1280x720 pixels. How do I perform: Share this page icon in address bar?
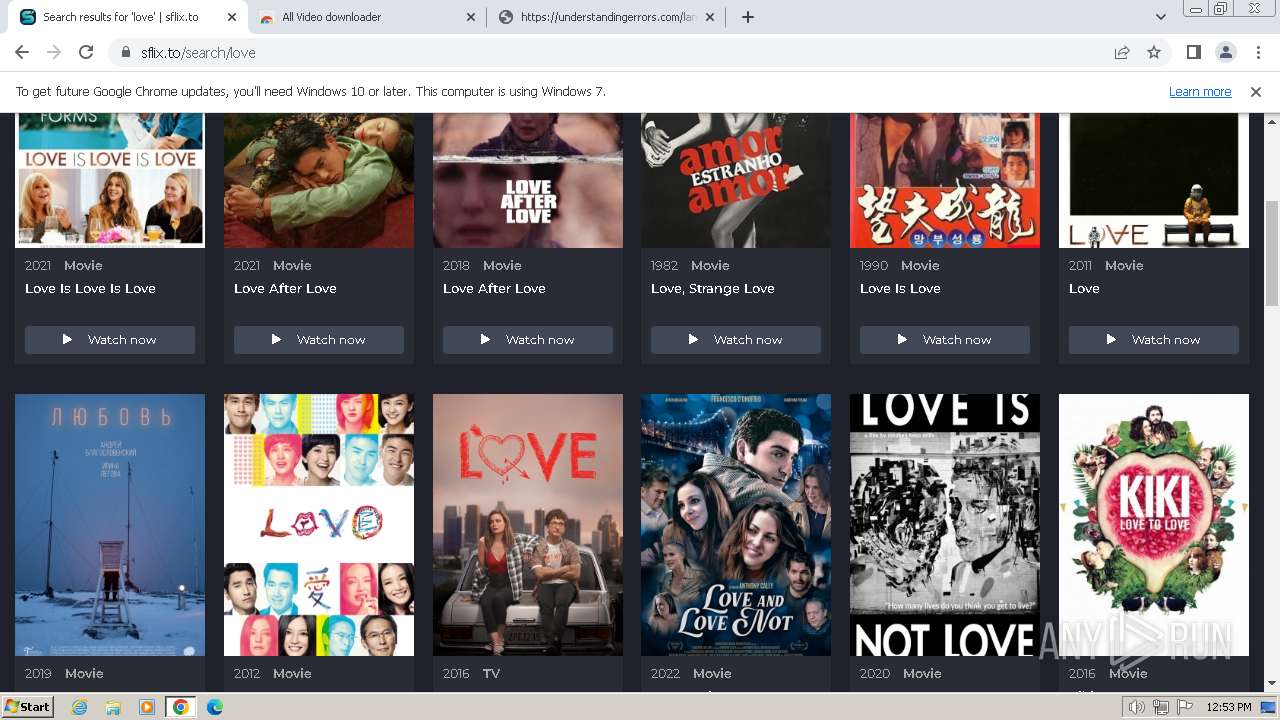1122,53
